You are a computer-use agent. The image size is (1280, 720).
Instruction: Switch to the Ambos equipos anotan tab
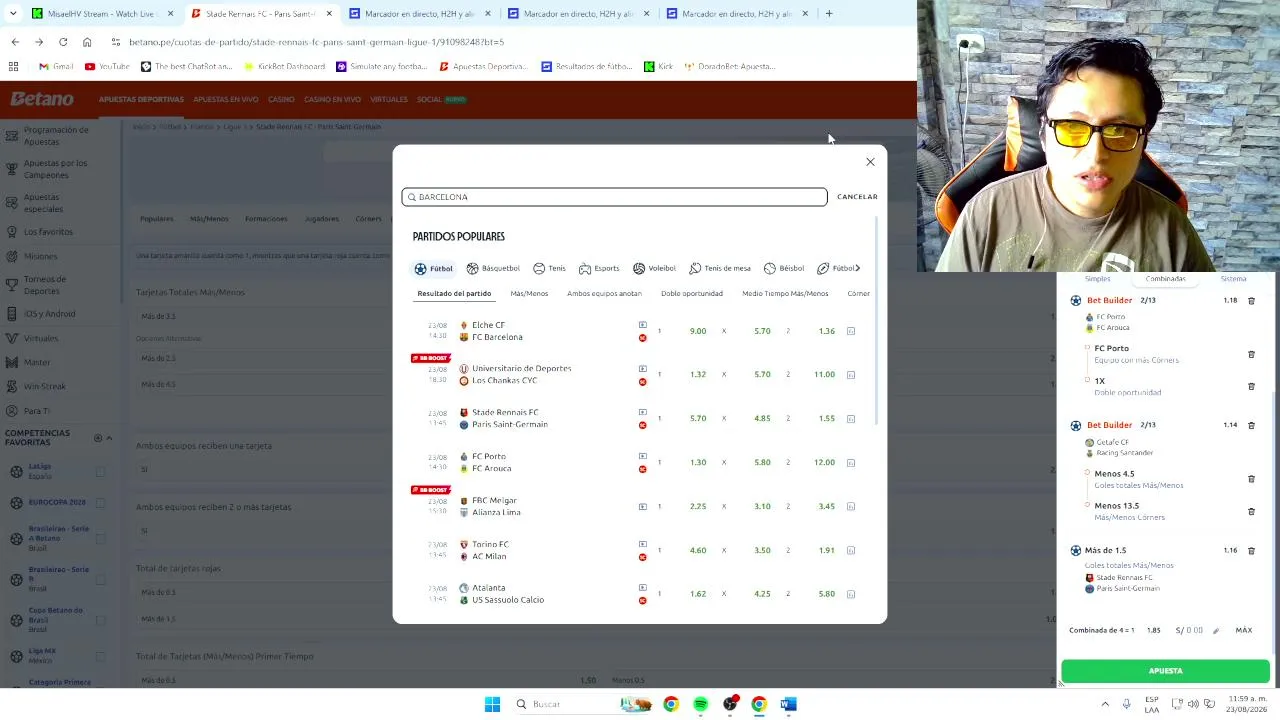[604, 294]
